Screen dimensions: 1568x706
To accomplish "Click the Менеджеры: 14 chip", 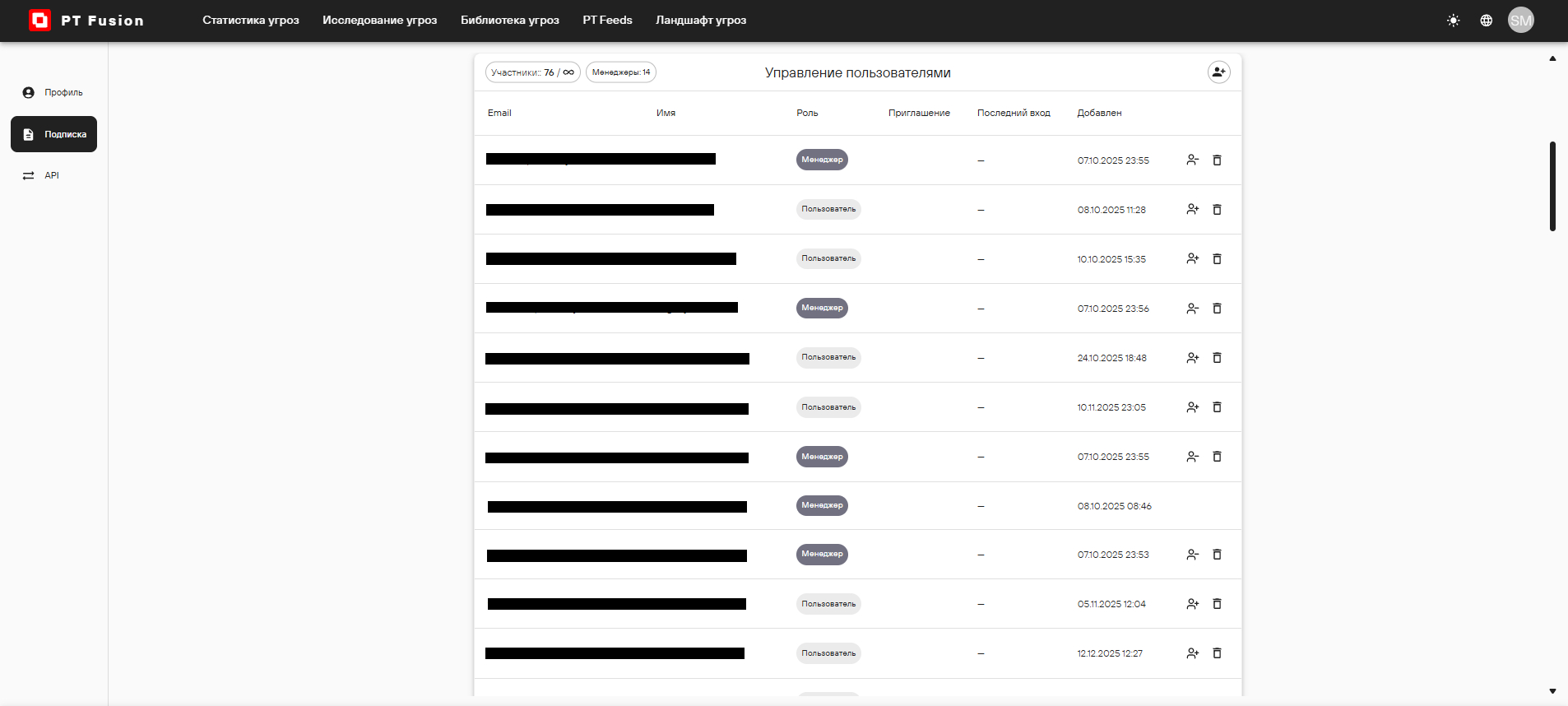I will pos(621,72).
